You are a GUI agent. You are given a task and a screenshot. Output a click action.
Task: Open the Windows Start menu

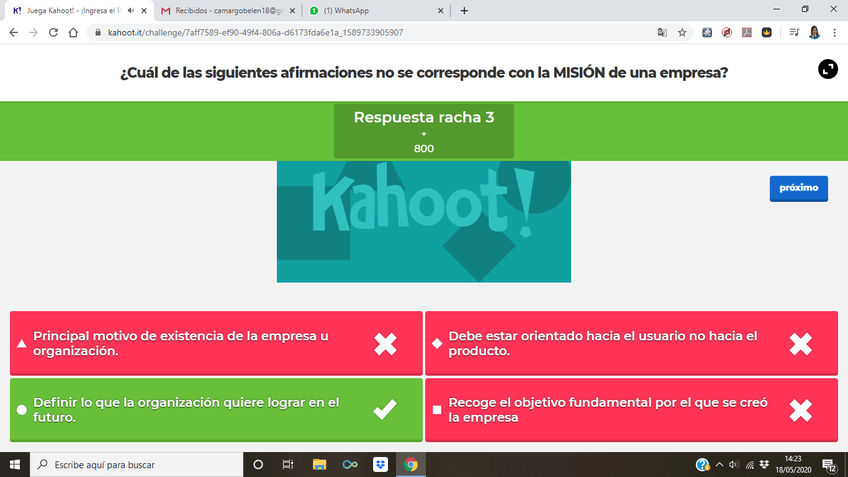(15, 465)
